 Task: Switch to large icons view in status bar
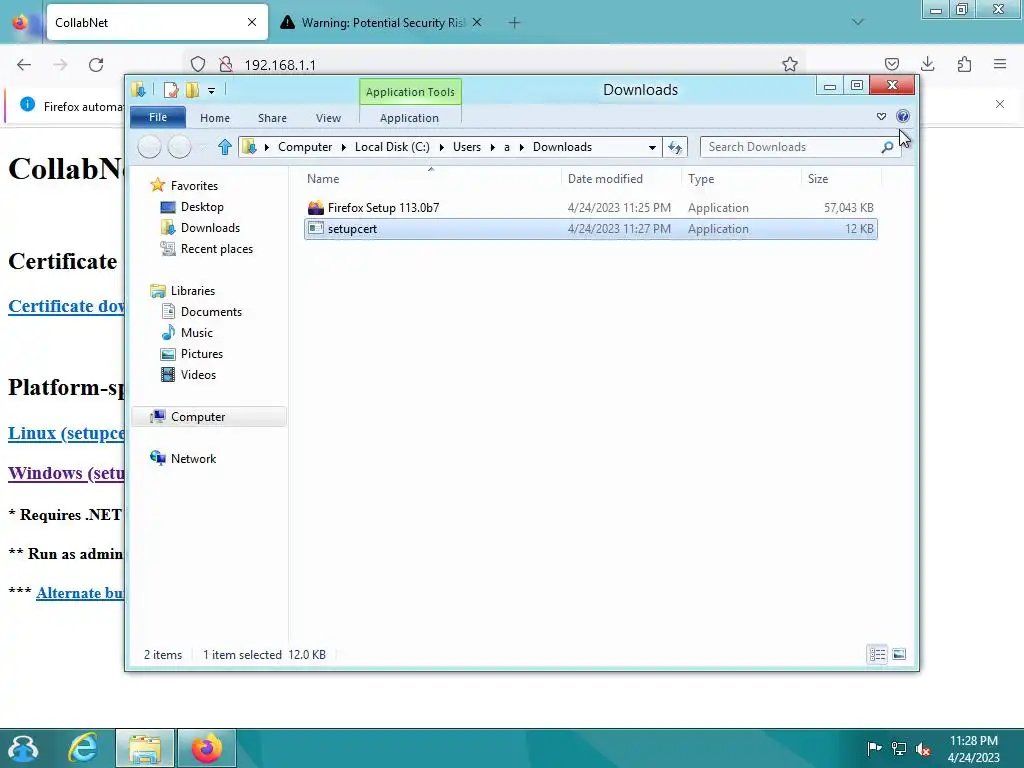(899, 654)
